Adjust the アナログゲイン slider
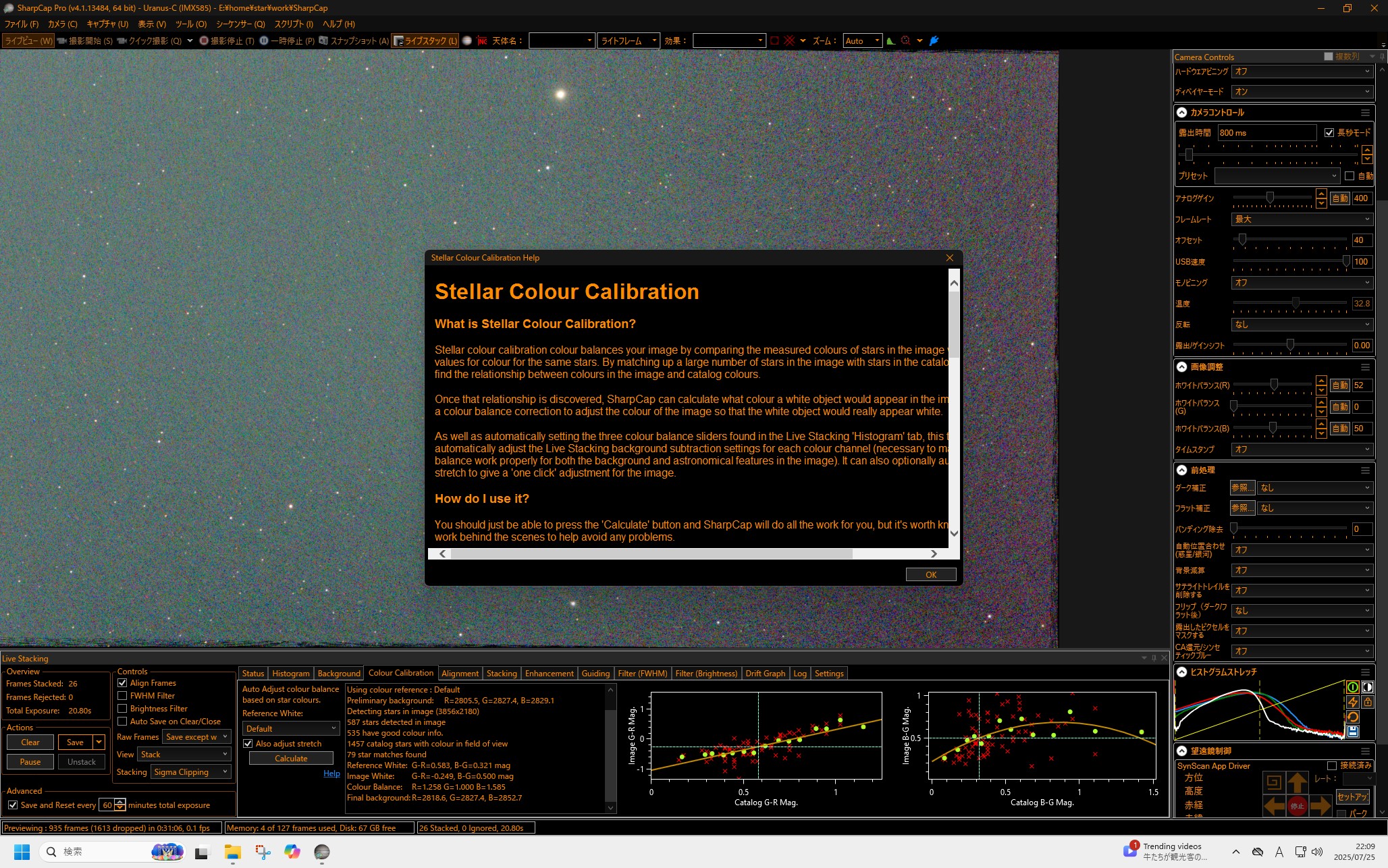The height and width of the screenshot is (868, 1388). click(x=1270, y=198)
